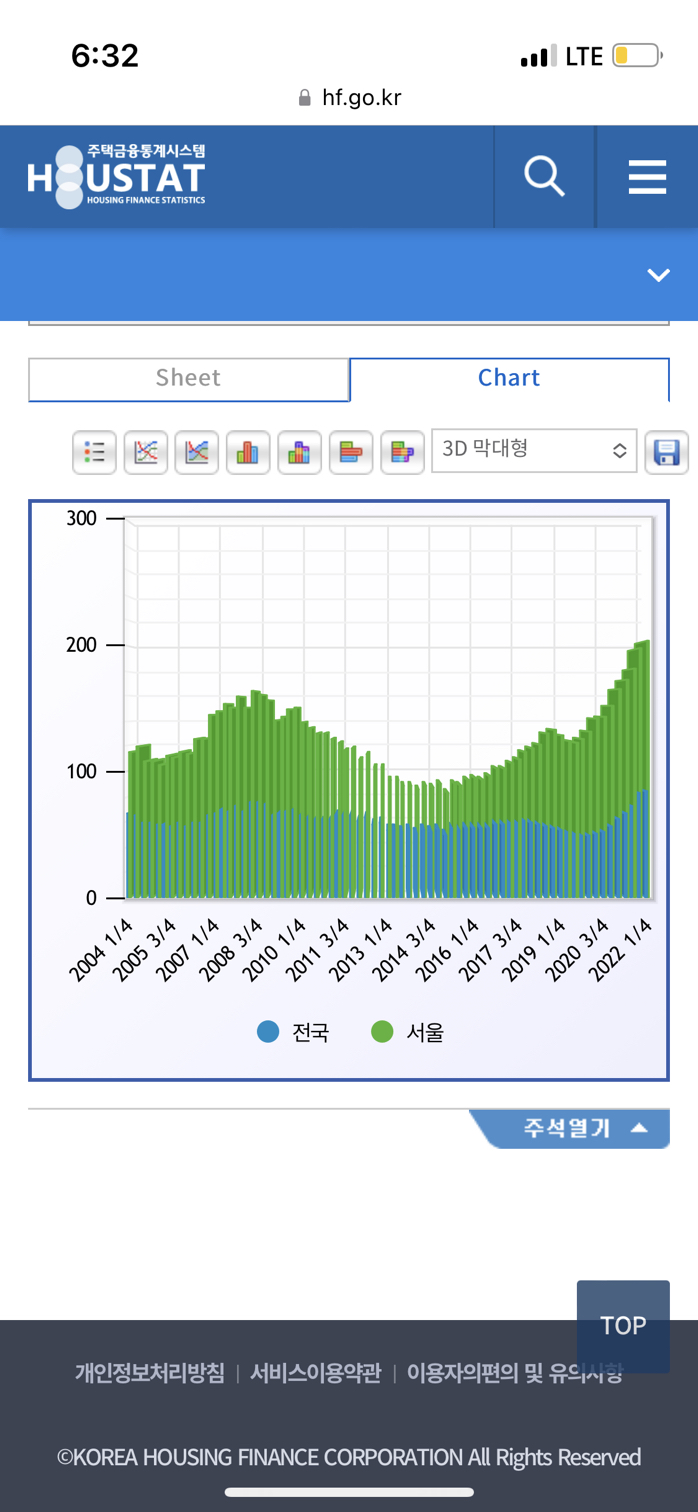
Task: Toggle the chart legend list icon
Action: (95, 452)
